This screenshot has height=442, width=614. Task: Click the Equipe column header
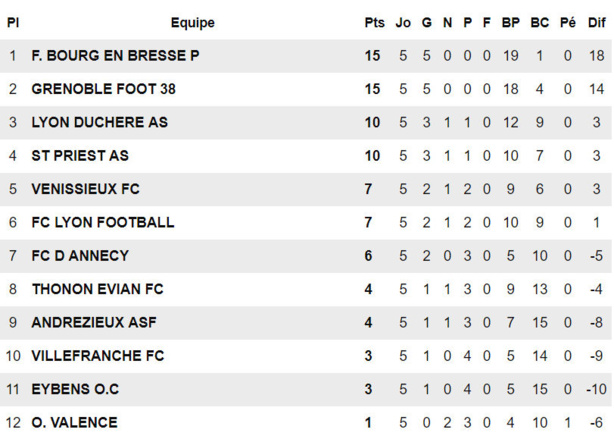coord(192,22)
